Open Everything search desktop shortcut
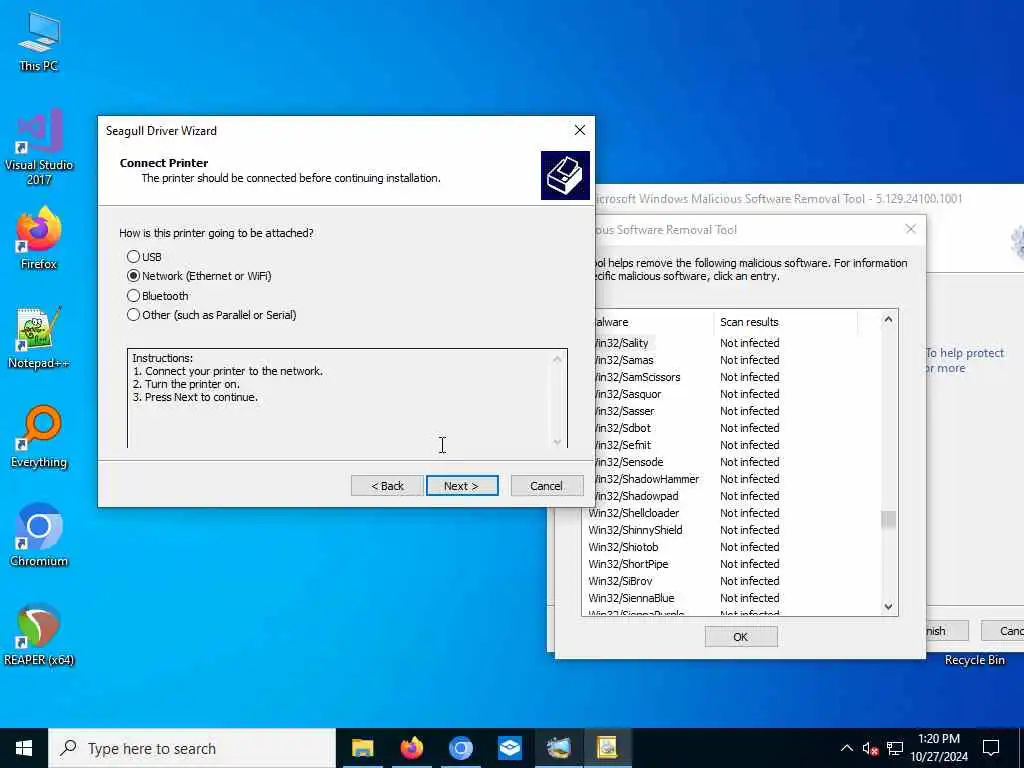1024x768 pixels. [39, 437]
